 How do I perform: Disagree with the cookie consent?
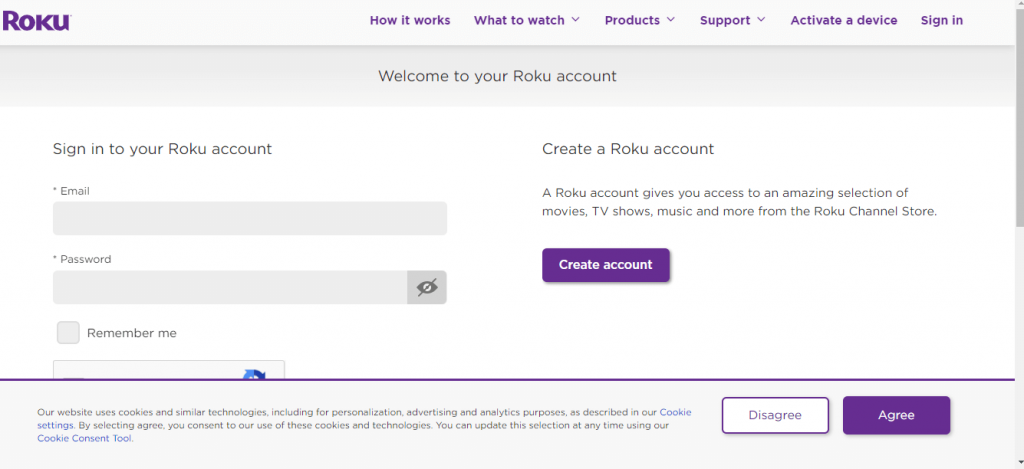pyautogui.click(x=775, y=415)
